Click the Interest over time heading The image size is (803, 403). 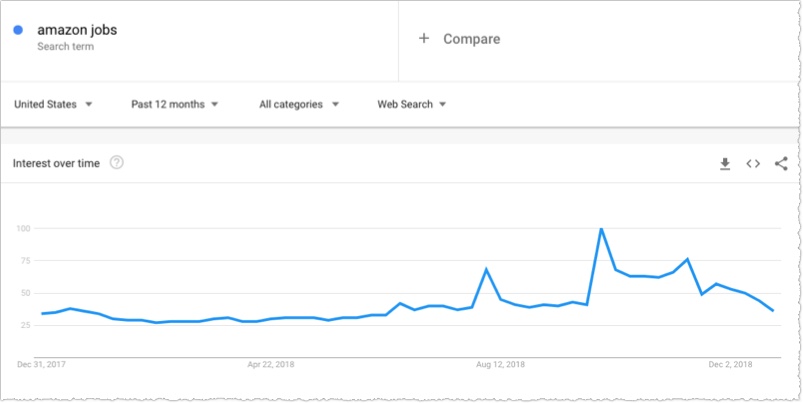tap(56, 163)
